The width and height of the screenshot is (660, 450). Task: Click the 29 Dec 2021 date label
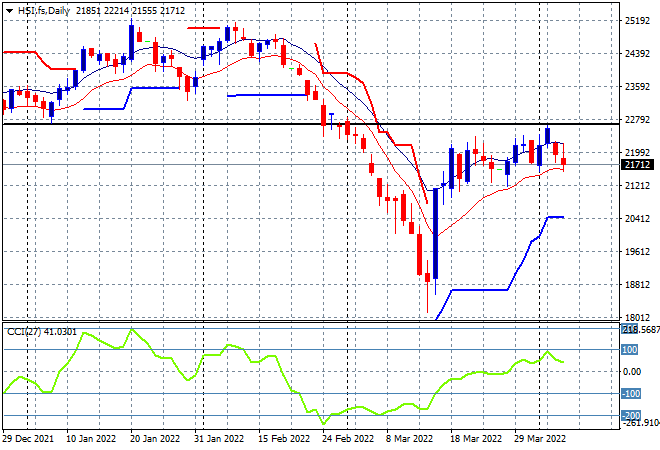click(x=28, y=439)
